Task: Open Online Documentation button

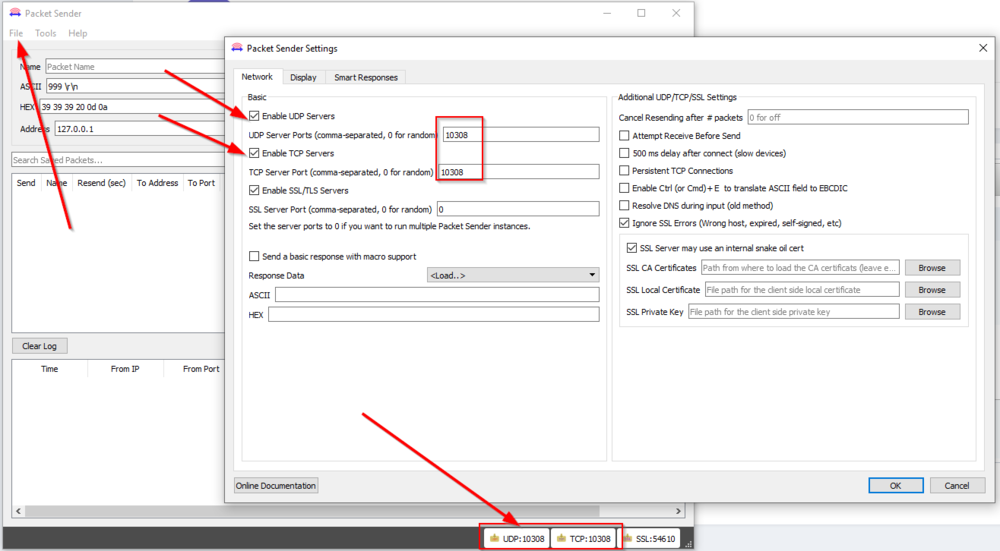Action: [x=276, y=485]
